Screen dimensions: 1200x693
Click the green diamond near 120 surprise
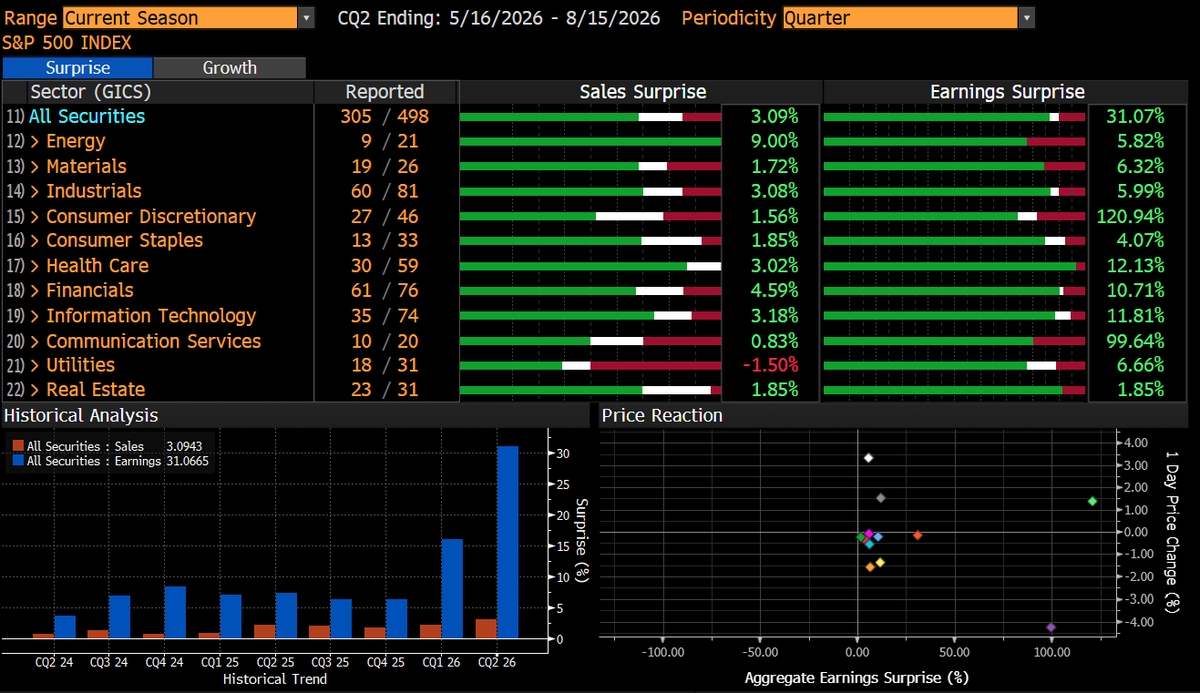coord(1092,501)
